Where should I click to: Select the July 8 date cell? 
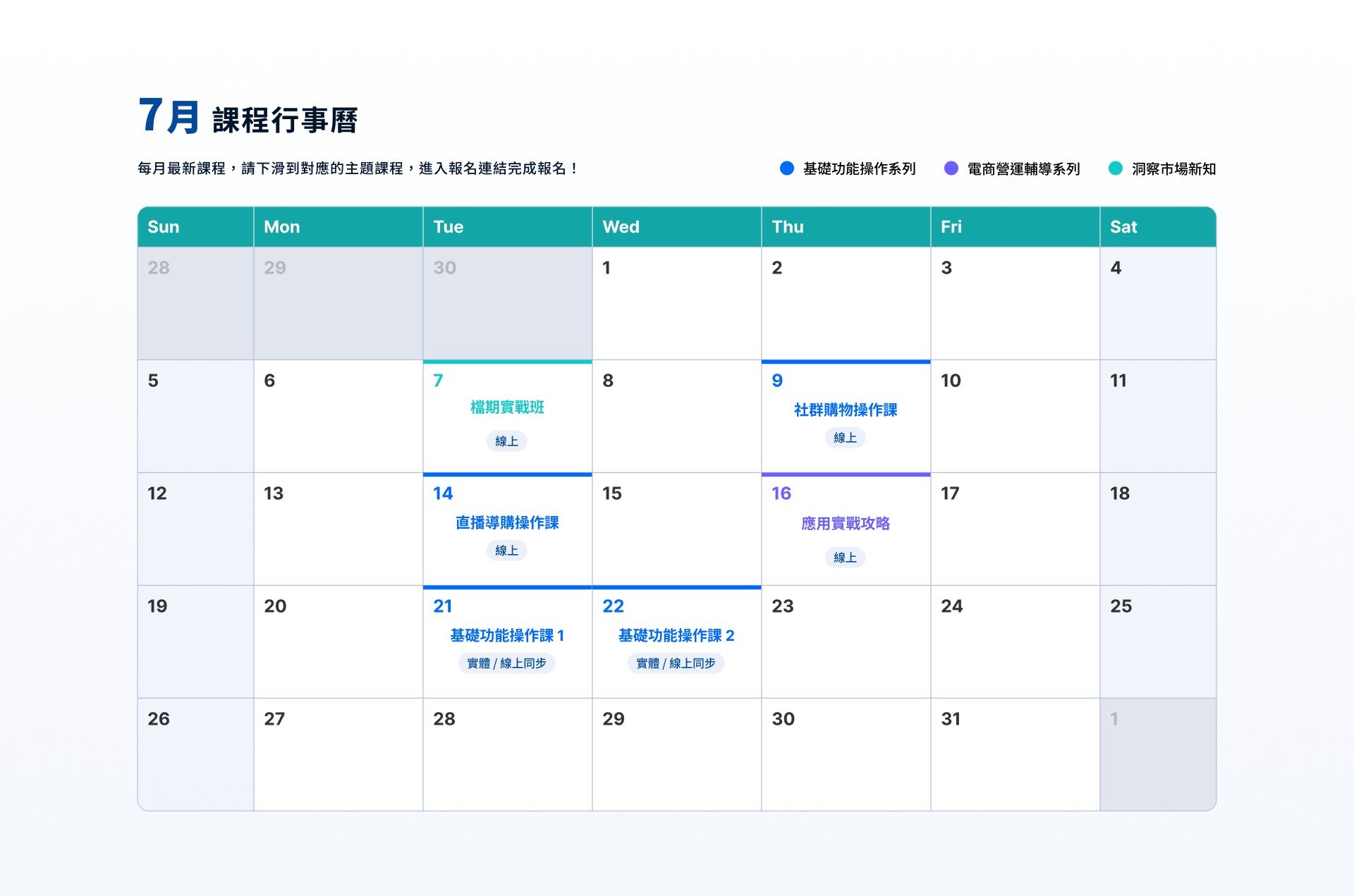(677, 416)
